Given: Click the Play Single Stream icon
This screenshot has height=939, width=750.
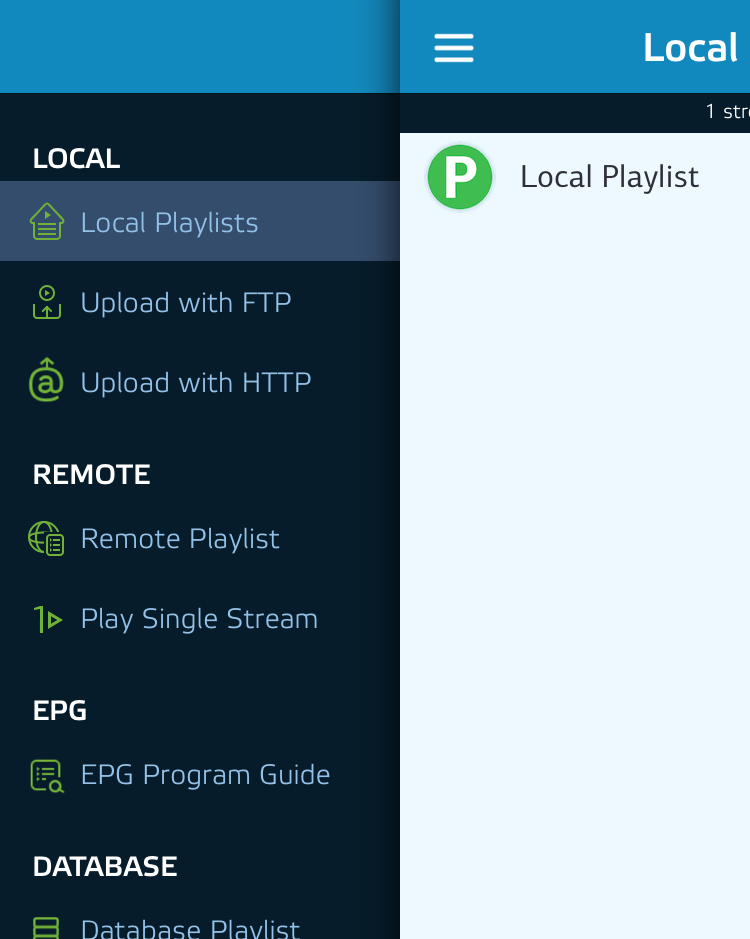Looking at the screenshot, I should [x=47, y=620].
